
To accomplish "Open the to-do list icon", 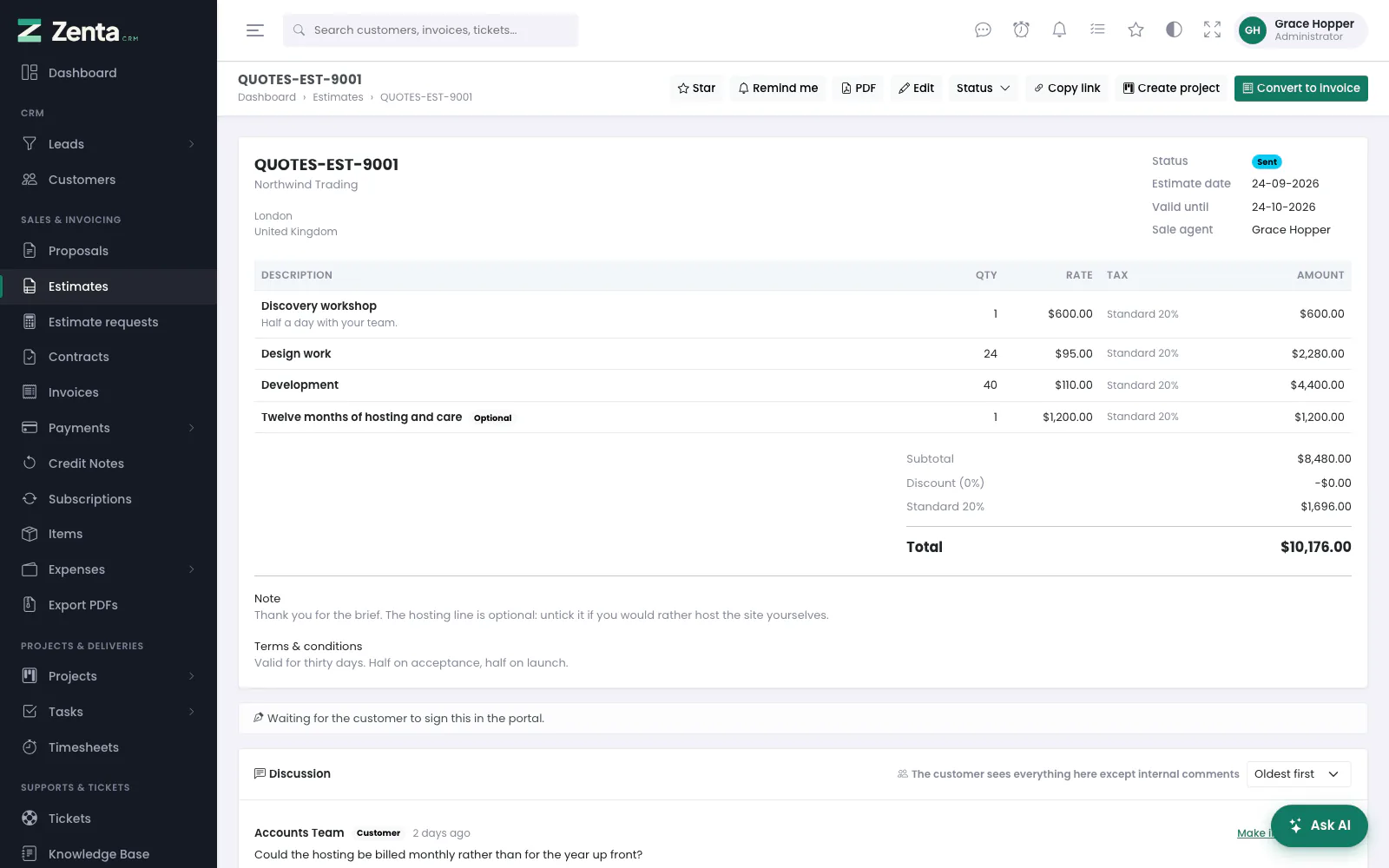I will tap(1097, 30).
